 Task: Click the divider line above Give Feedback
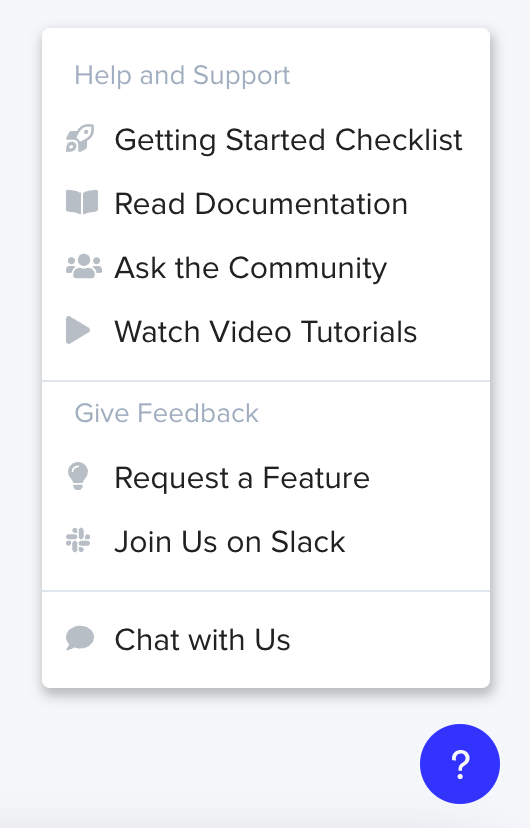(266, 381)
